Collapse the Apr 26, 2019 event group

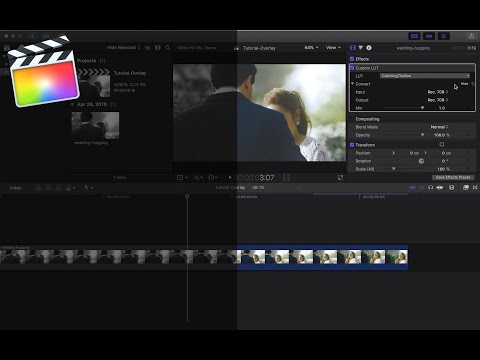click(72, 104)
